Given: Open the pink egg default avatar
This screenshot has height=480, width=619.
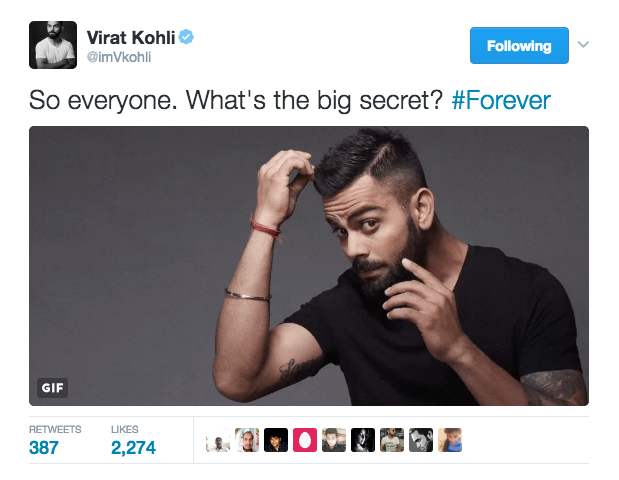Looking at the screenshot, I should pyautogui.click(x=305, y=440).
